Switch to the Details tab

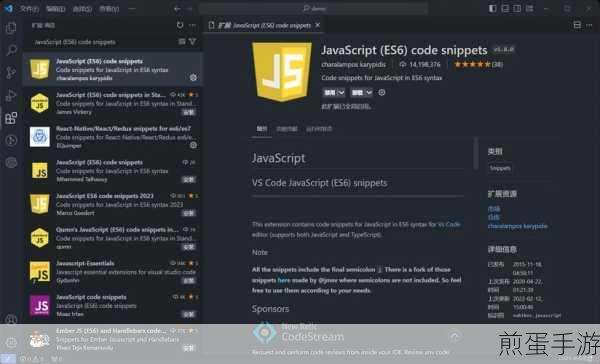pyautogui.click(x=262, y=129)
